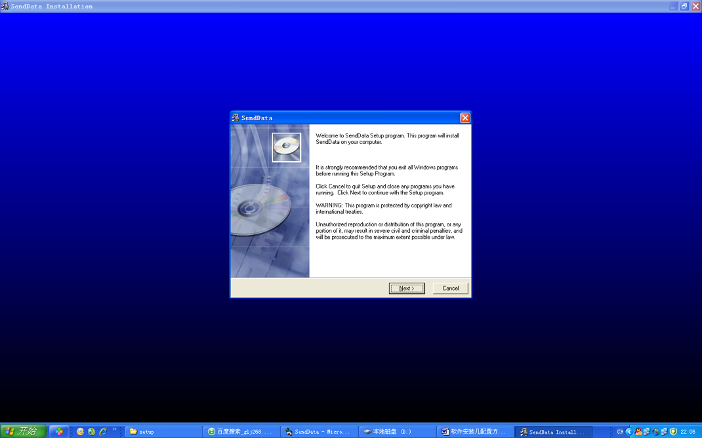Launch the green globe browser quick launch icon
Image resolution: width=702 pixels, height=438 pixels.
(x=91, y=432)
